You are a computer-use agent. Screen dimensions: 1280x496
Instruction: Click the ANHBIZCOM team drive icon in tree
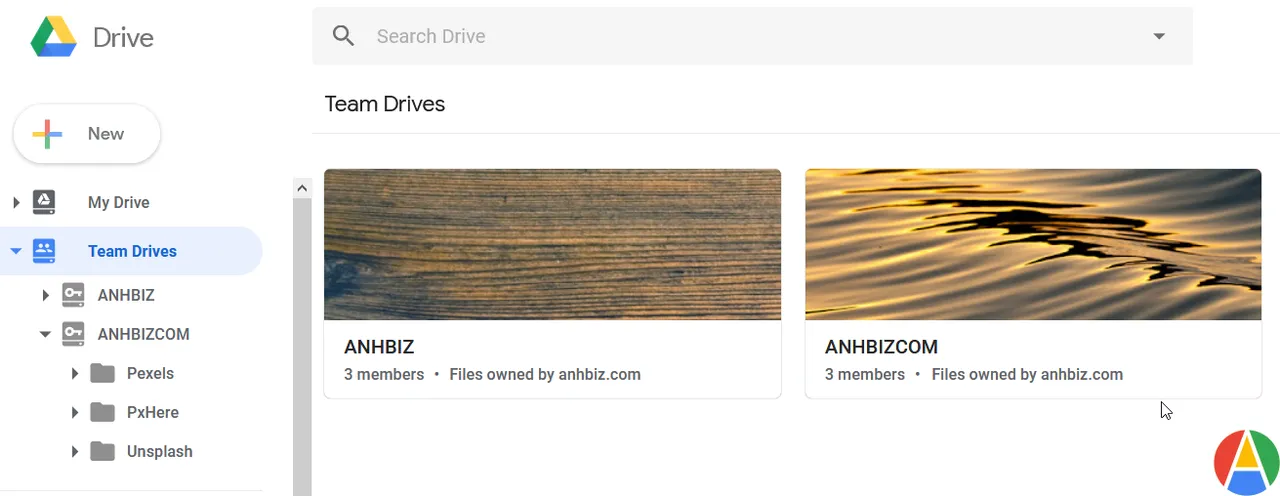click(73, 334)
